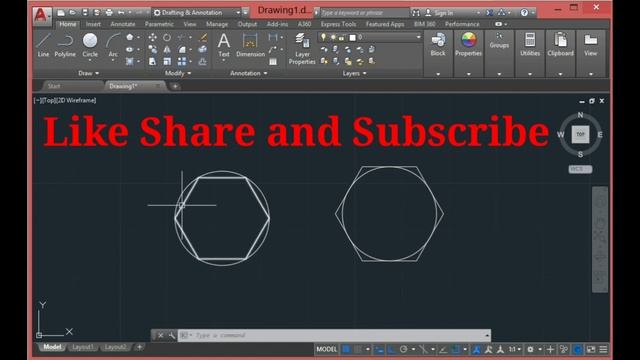Switch to the Layout1 tab
Viewport: 640px width, 360px height.
pyautogui.click(x=82, y=347)
